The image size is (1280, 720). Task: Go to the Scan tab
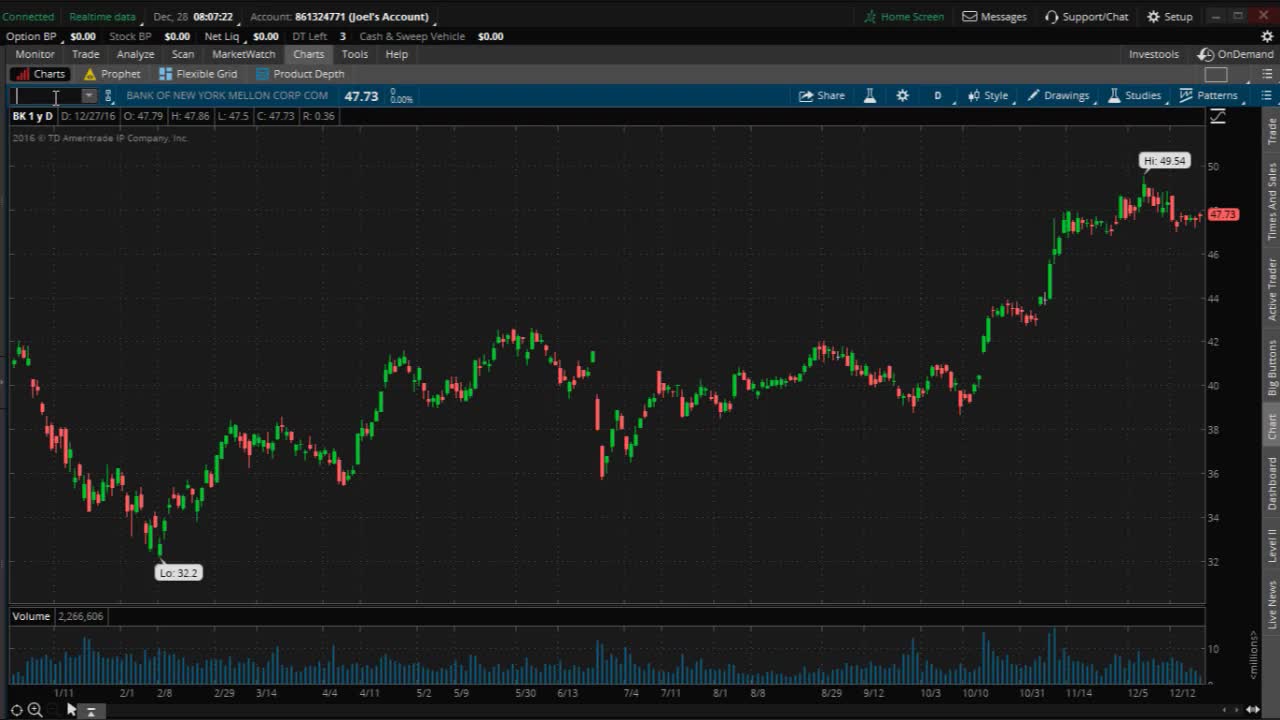click(183, 54)
